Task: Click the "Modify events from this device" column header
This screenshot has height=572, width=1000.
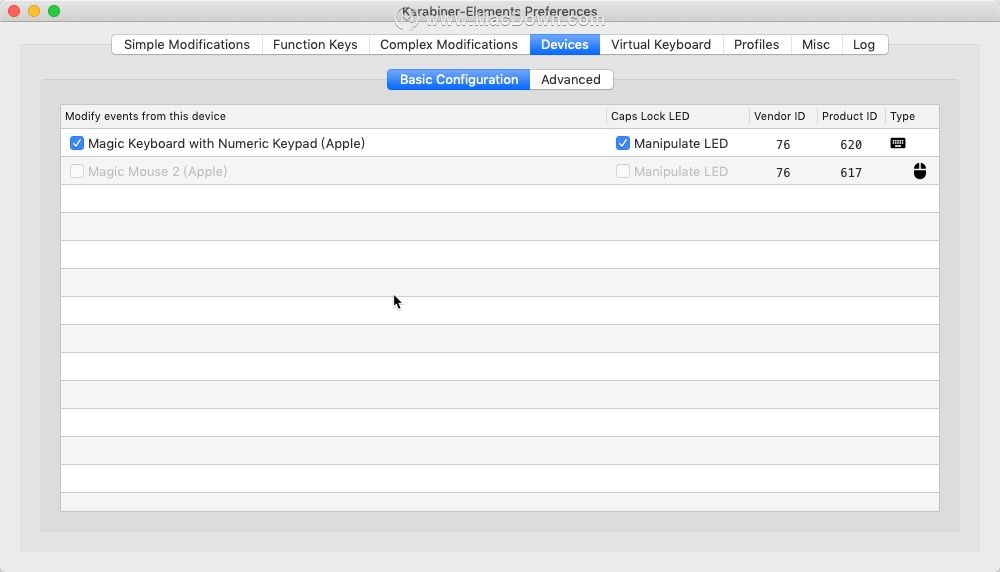Action: point(333,116)
